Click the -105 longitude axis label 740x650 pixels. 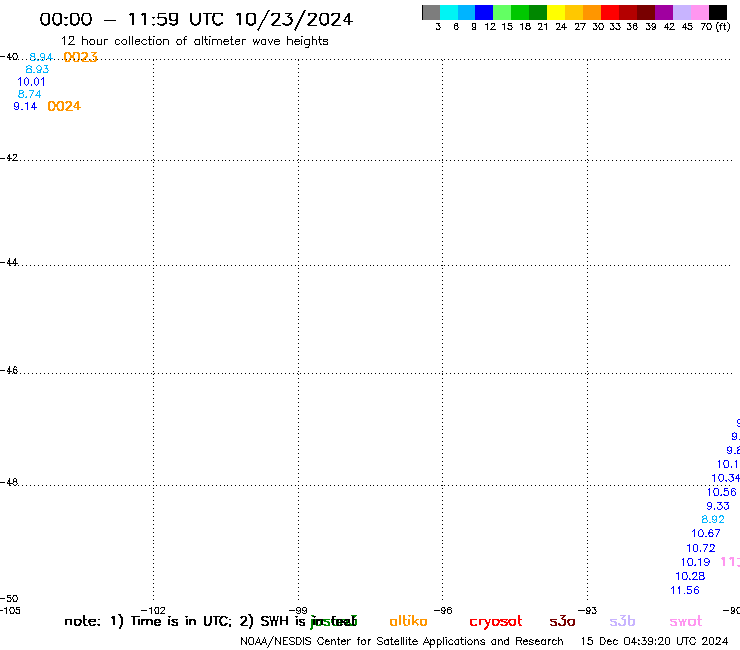coord(10,610)
